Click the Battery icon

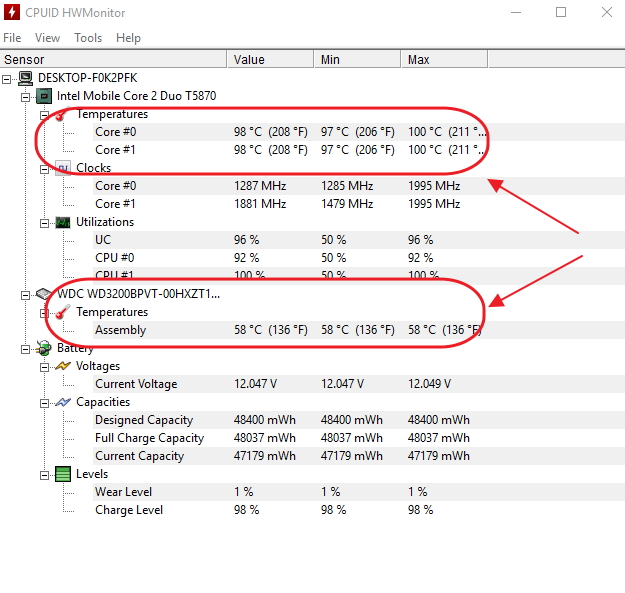point(44,348)
